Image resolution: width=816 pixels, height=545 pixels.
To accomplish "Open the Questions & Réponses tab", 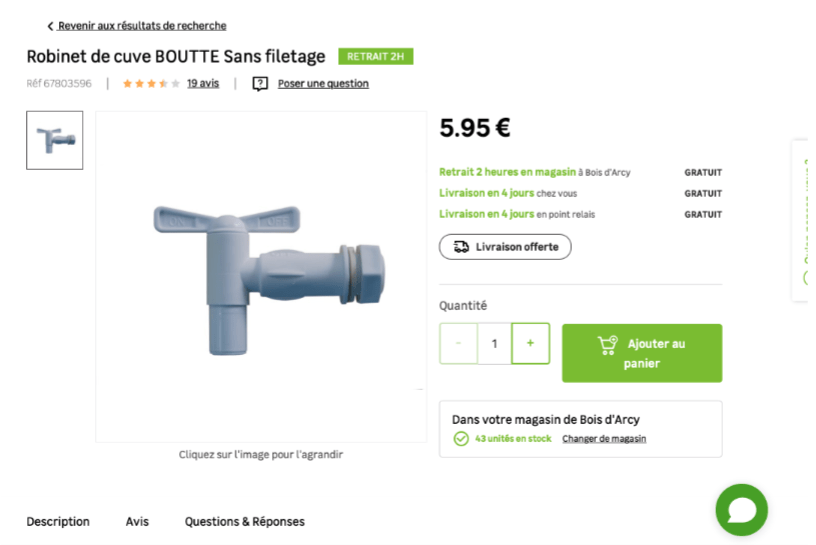I will 245,522.
